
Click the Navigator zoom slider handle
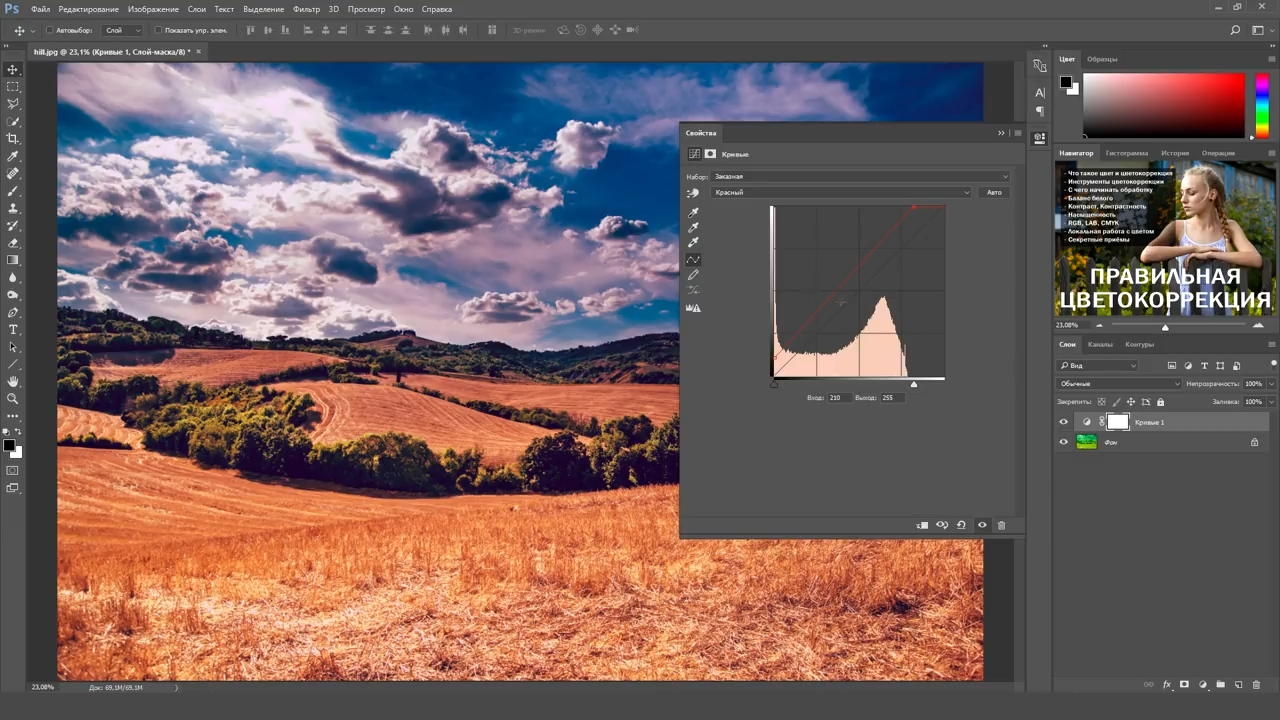1165,326
